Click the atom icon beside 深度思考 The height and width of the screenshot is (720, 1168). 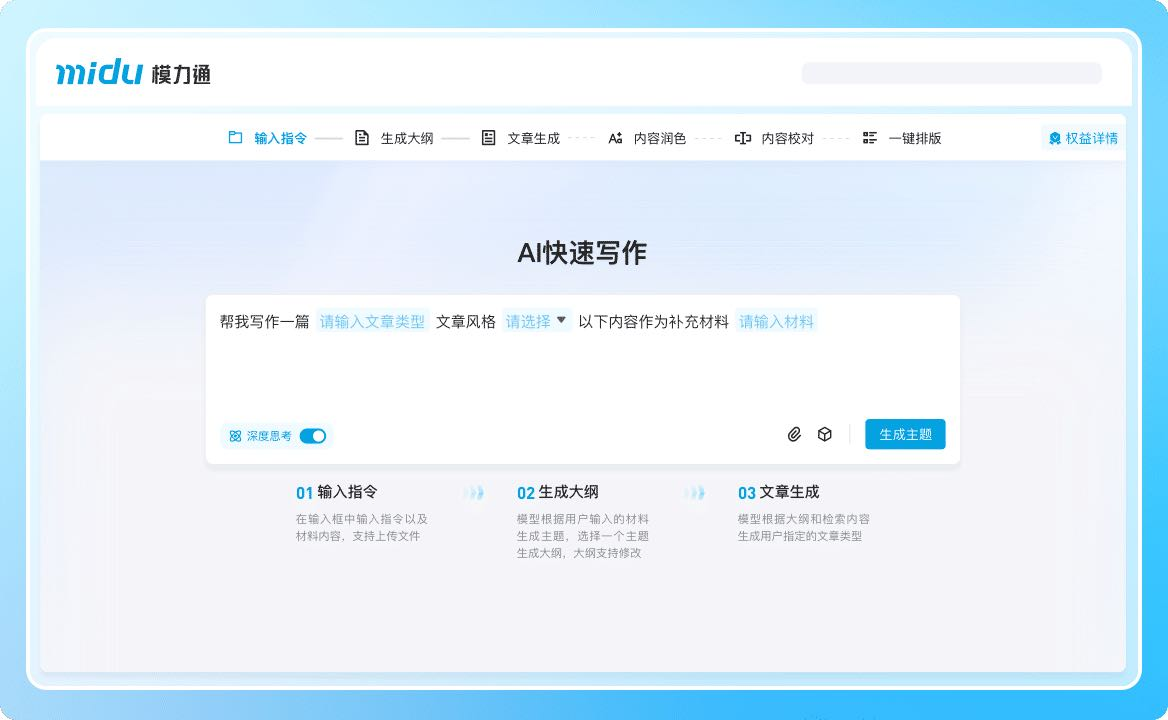click(235, 436)
